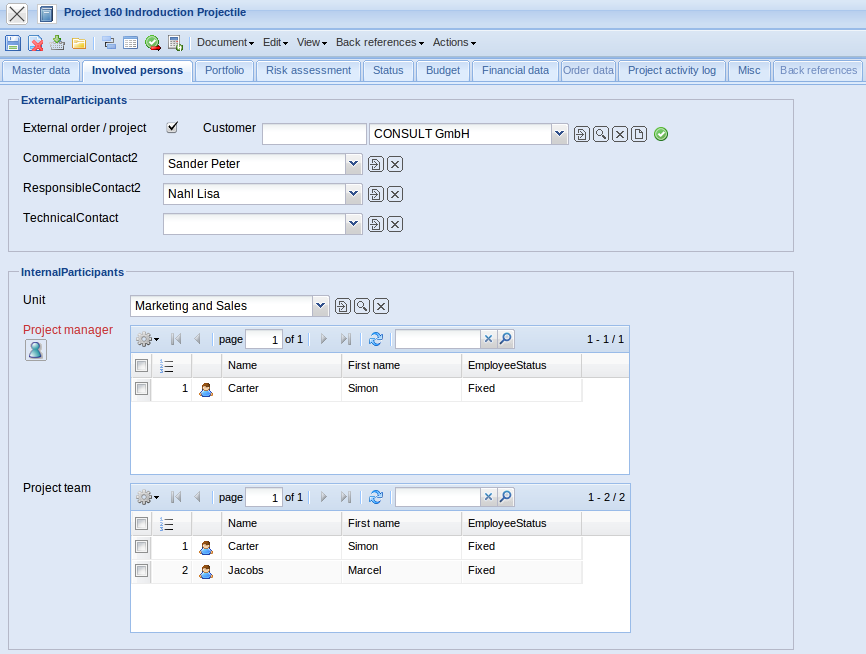Image resolution: width=866 pixels, height=654 pixels.
Task: Toggle External order / project checkbox
Action: pyautogui.click(x=172, y=127)
